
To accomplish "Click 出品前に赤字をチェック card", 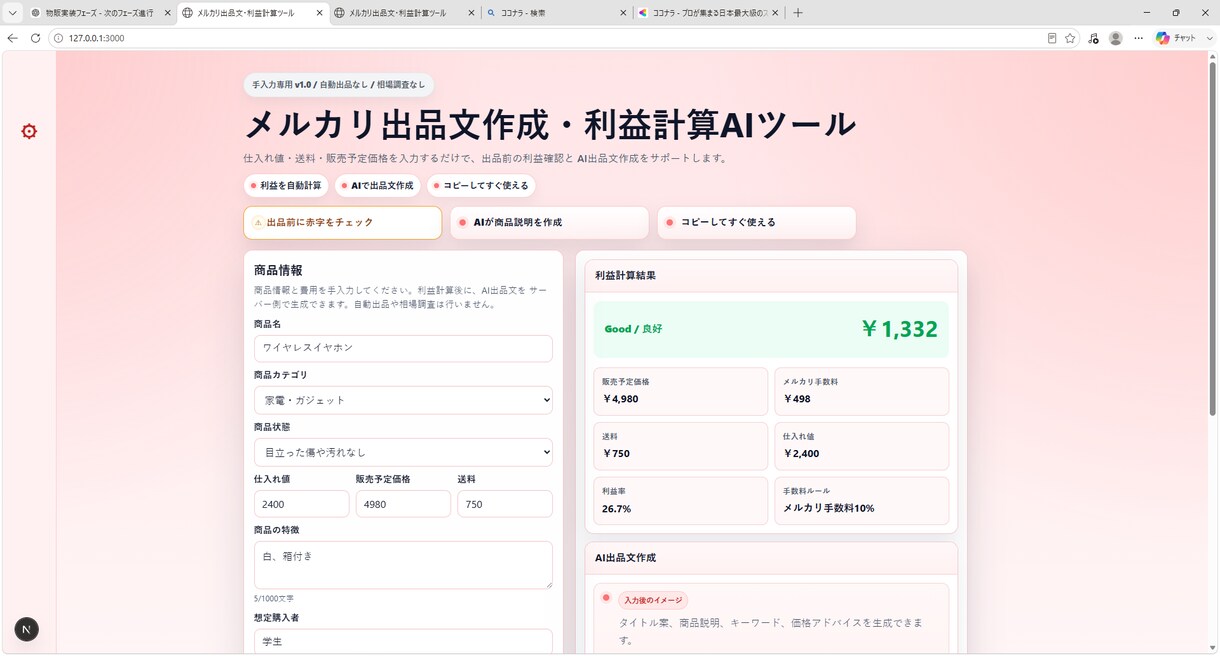I will click(x=343, y=223).
